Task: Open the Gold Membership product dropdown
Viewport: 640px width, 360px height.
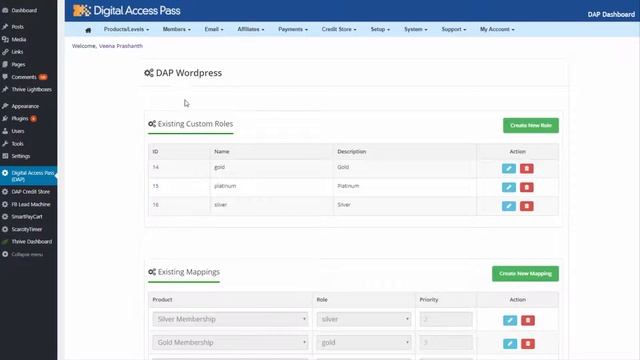Action: [x=230, y=342]
